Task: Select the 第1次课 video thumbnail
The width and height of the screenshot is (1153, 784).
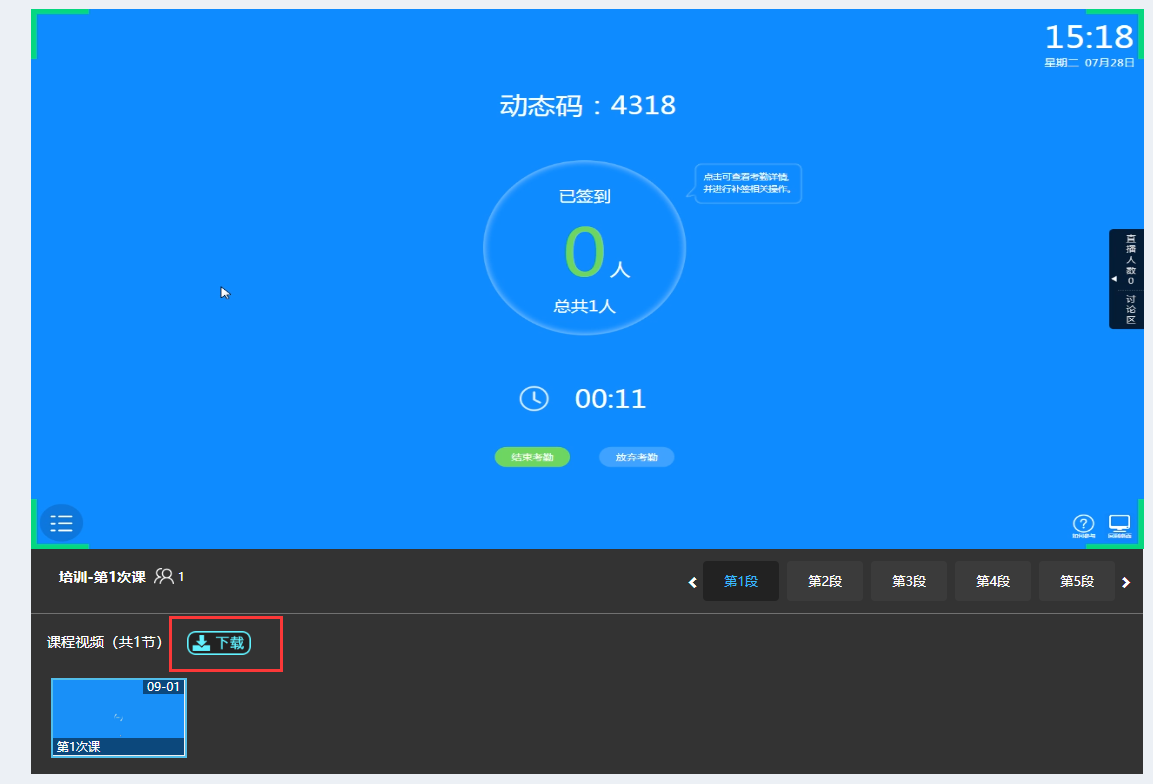Action: pos(119,717)
